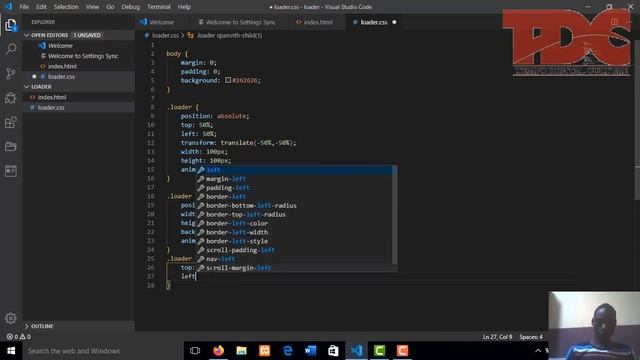Show hidden system tray icons
Viewport: 640px width, 360px height.
point(538,351)
